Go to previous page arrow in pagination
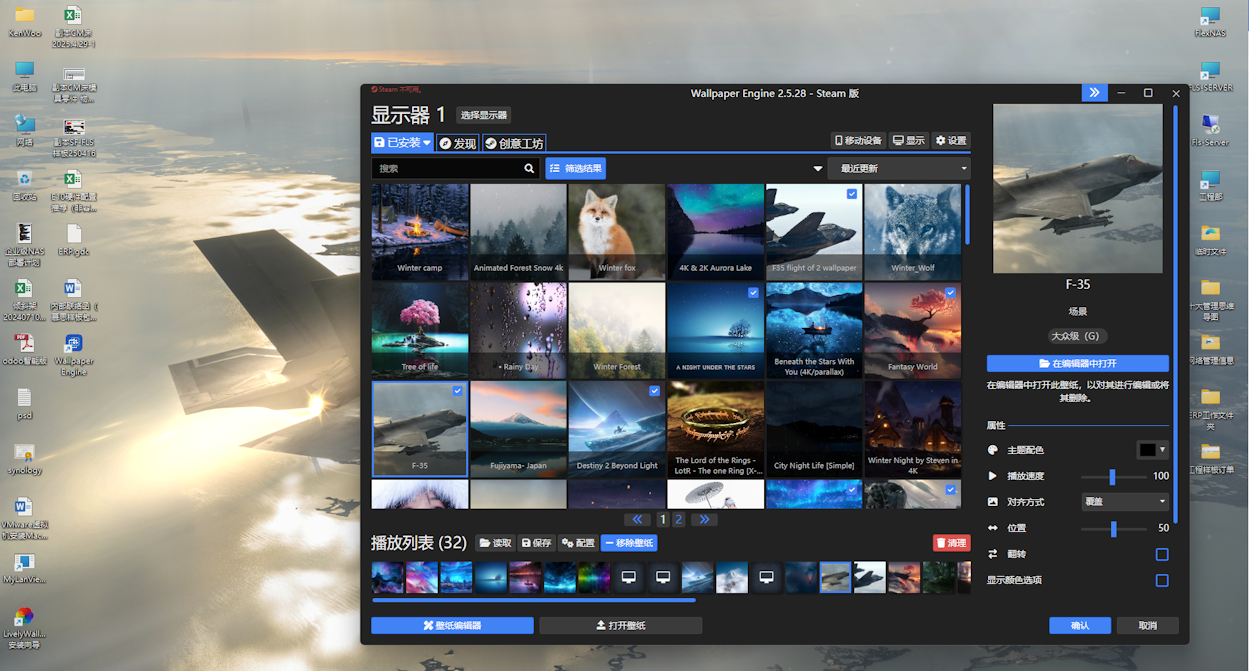 tap(638, 520)
